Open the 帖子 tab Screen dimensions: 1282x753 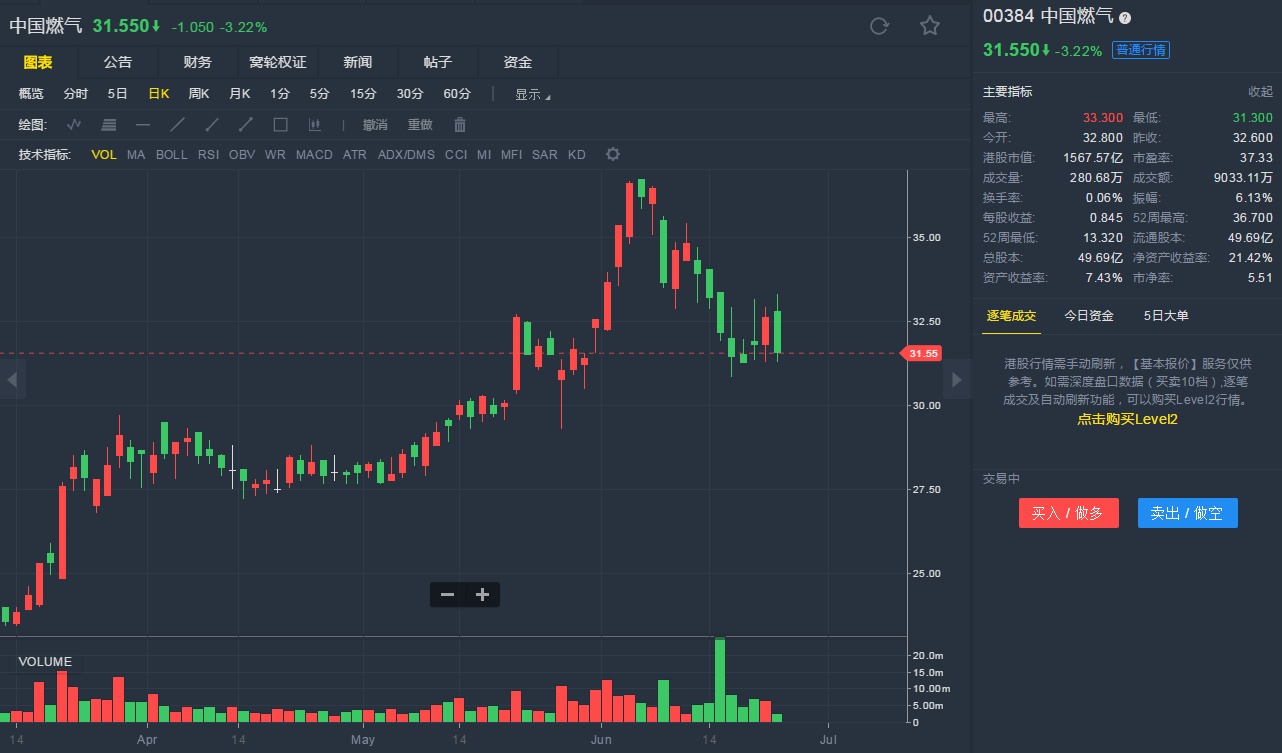coord(438,62)
